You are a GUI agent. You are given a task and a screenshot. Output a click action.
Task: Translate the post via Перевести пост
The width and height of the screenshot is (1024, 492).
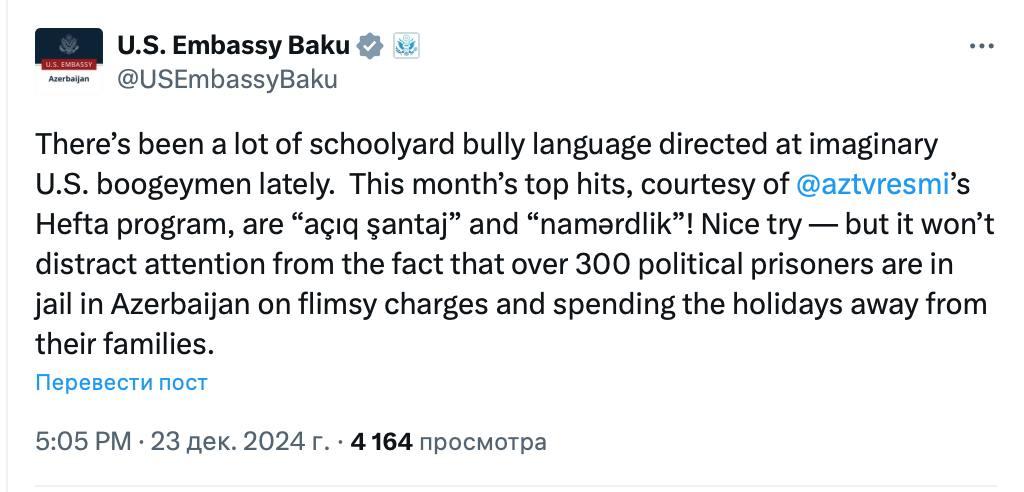click(x=122, y=382)
